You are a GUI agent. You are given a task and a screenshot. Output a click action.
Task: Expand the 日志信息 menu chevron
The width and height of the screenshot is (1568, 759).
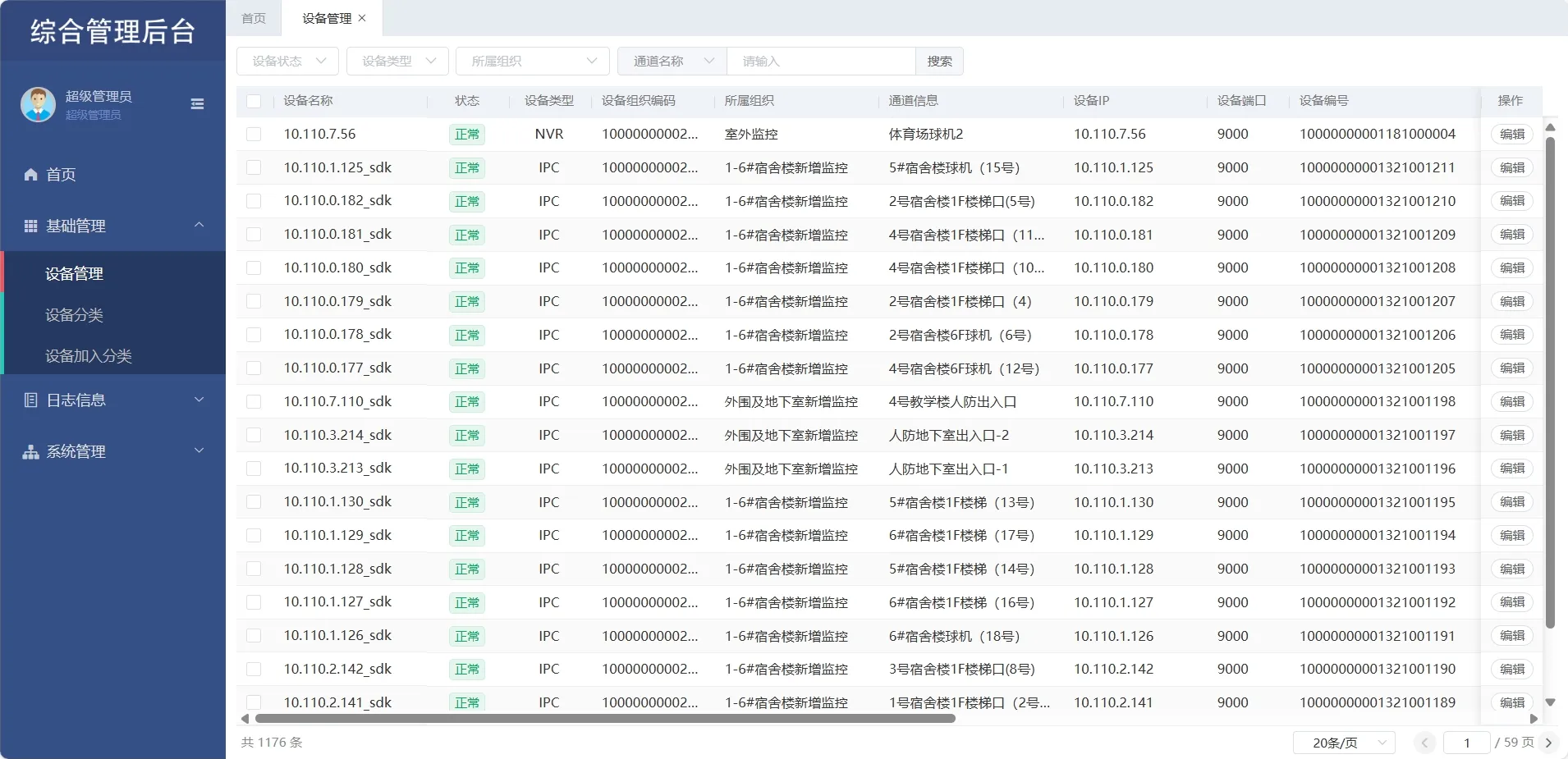(199, 400)
